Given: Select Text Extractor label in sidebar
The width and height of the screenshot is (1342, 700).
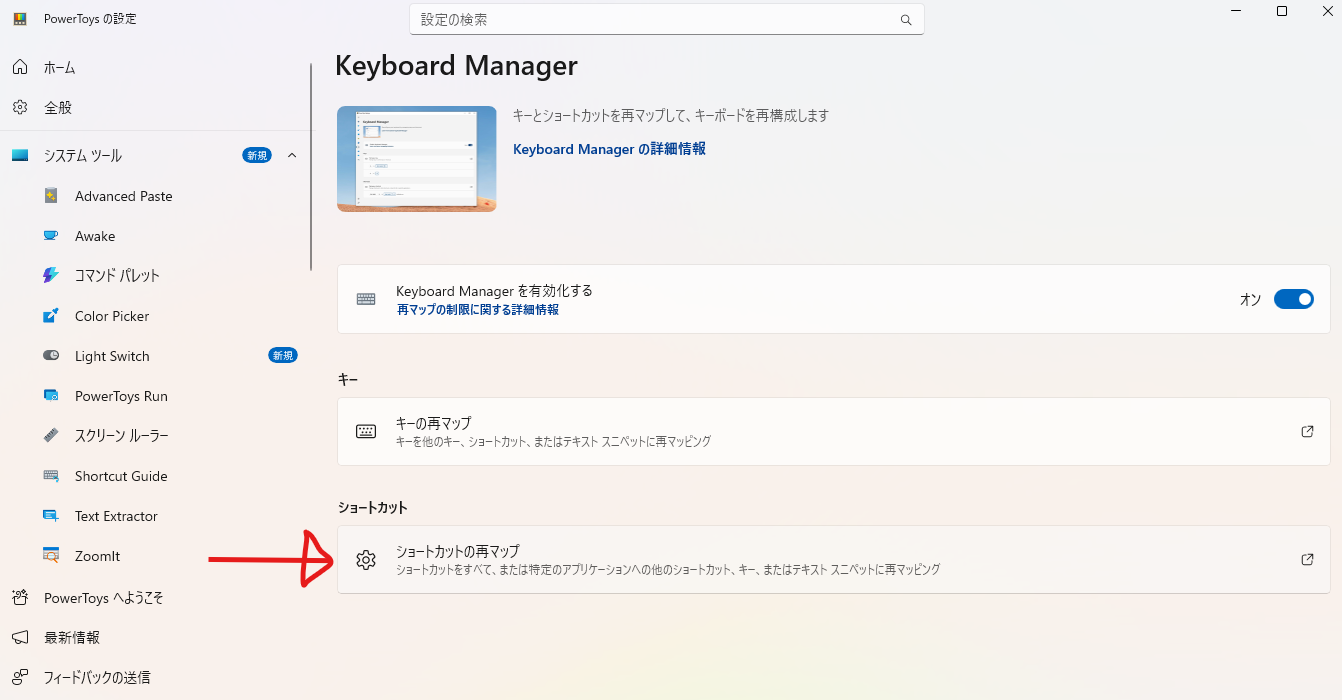Looking at the screenshot, I should point(116,516).
